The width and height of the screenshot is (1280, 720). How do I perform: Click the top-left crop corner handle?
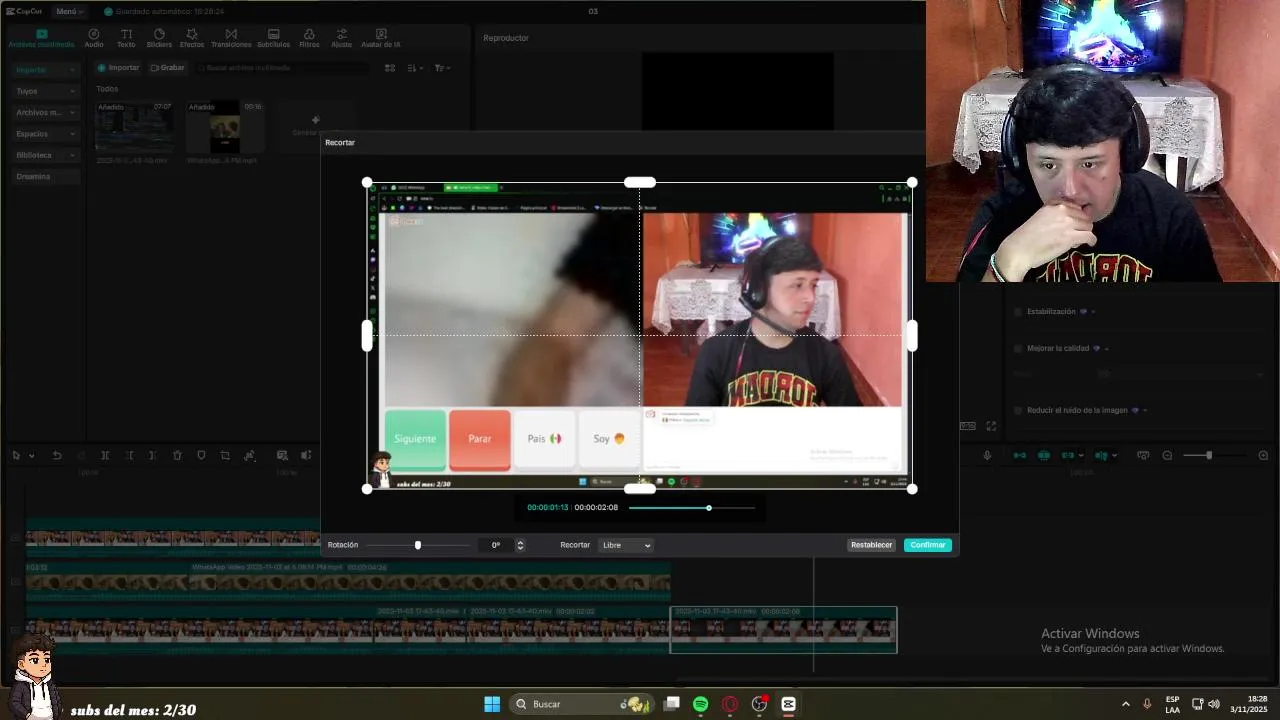pos(367,183)
